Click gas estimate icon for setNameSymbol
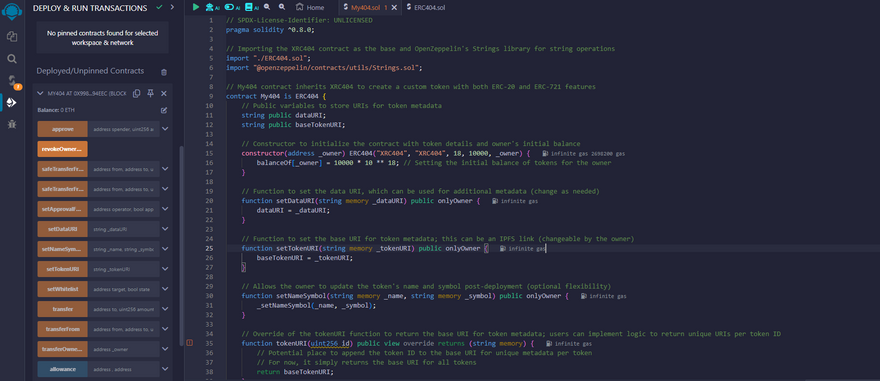The height and width of the screenshot is (381, 880). (x=584, y=296)
